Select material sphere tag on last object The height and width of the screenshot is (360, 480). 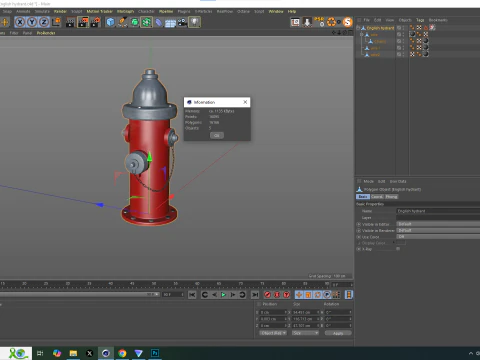426,54
